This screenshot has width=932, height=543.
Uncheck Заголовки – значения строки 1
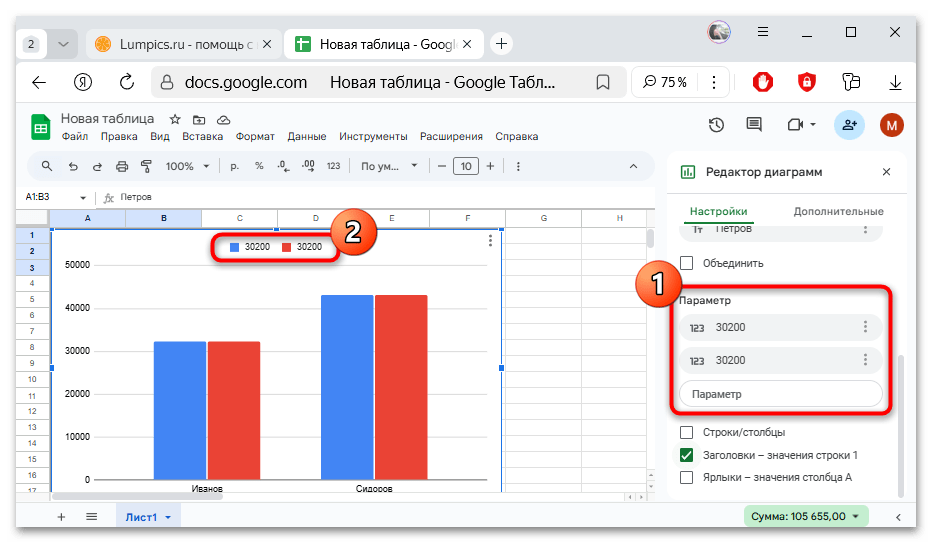[687, 455]
